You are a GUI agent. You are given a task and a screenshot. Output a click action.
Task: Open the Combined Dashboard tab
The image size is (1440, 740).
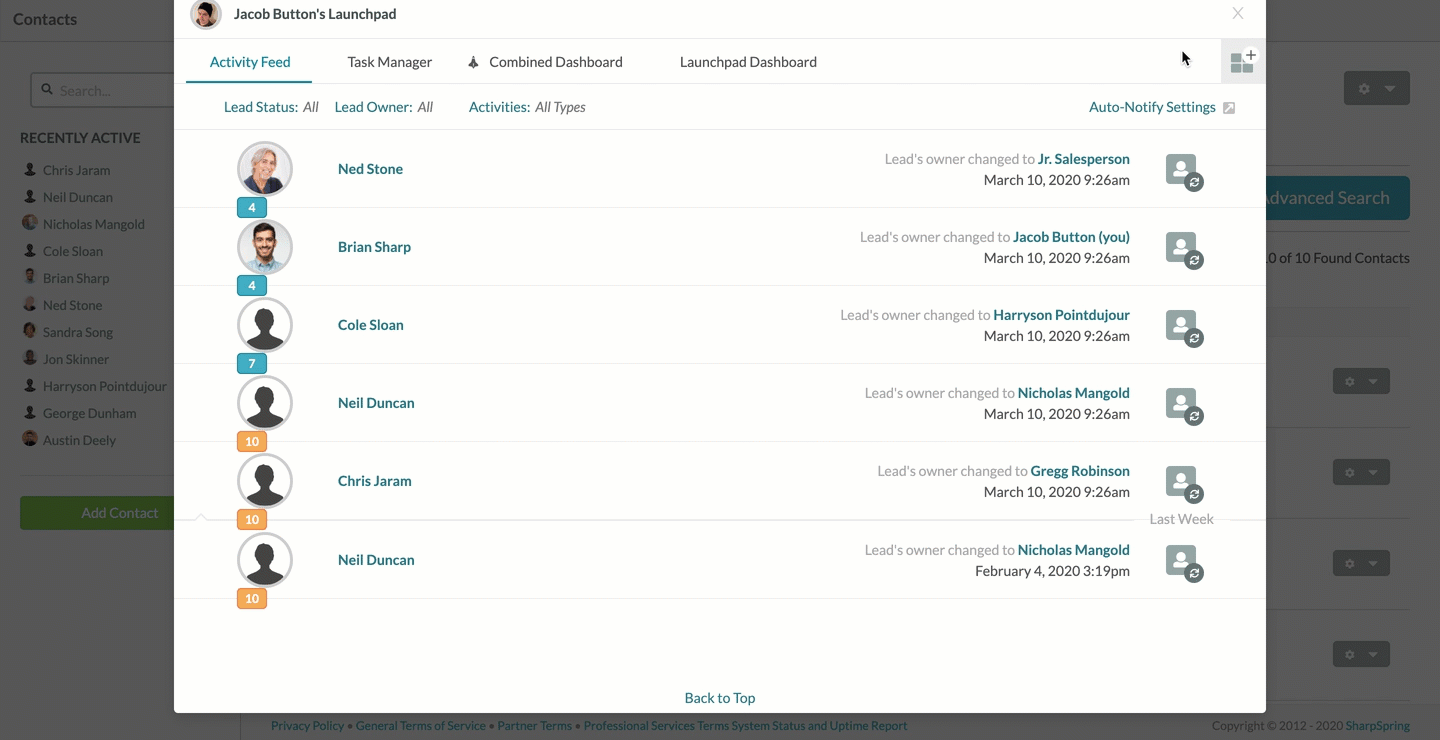pos(556,62)
